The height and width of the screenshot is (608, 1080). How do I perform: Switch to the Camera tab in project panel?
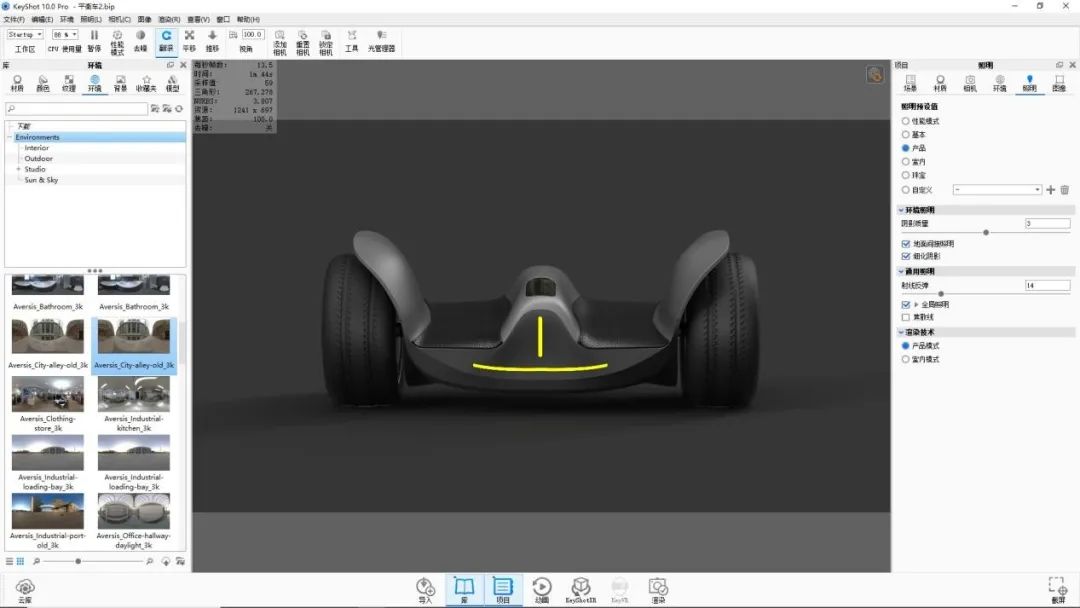tap(970, 83)
